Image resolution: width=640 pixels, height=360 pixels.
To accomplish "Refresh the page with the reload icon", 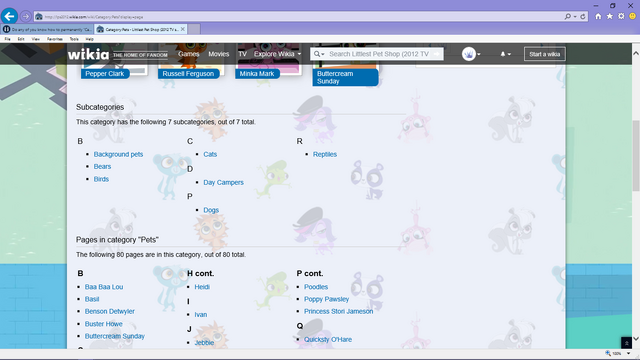I will coord(583,17).
